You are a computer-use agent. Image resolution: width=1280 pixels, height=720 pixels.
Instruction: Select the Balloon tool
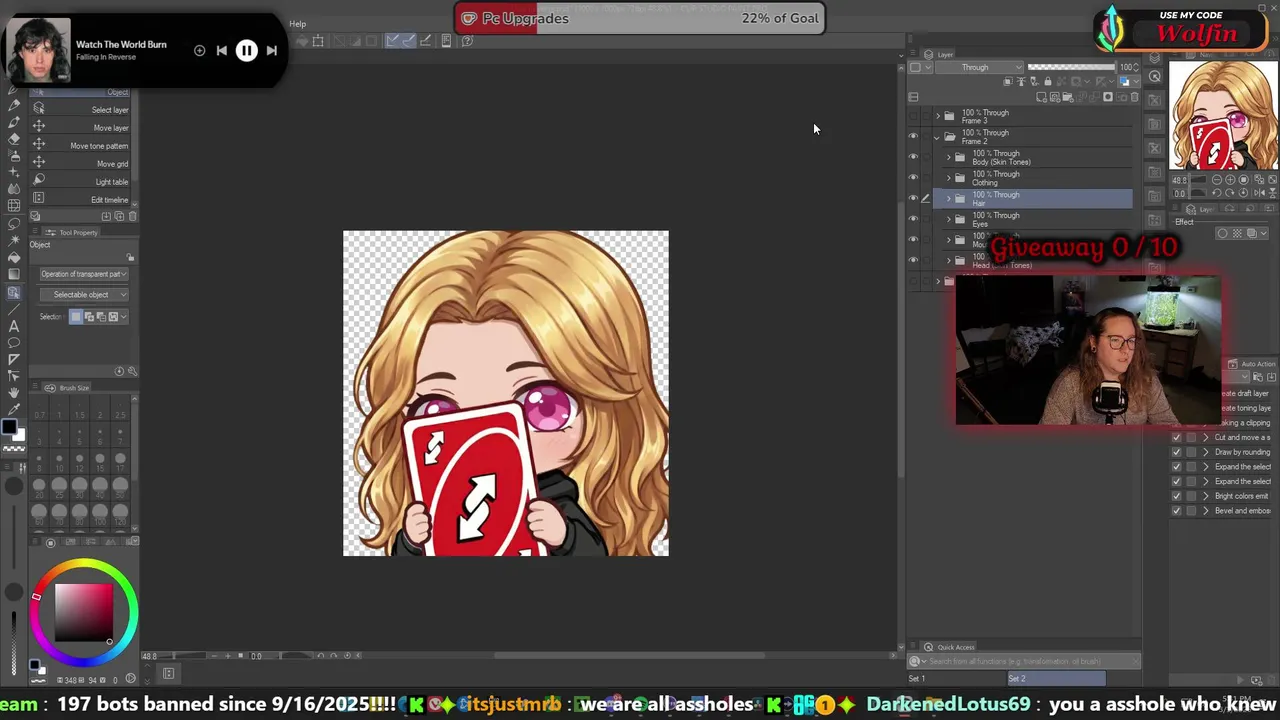click(14, 342)
